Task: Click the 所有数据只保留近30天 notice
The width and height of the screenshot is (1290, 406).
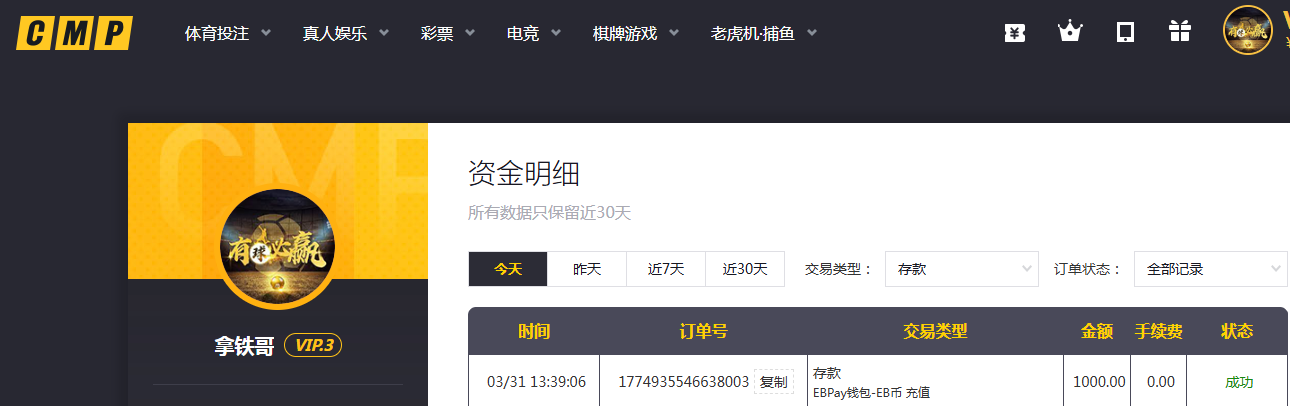Action: [550, 213]
